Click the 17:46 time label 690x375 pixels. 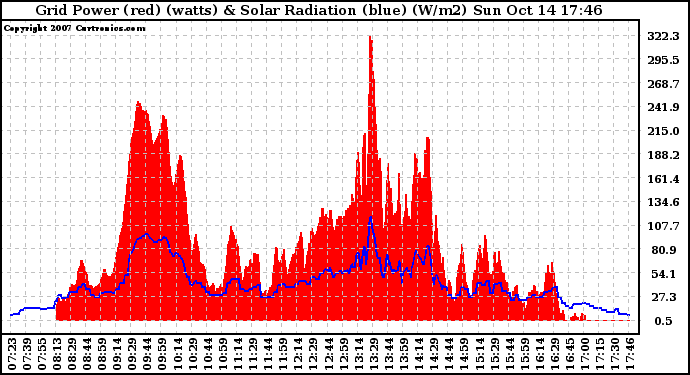pyautogui.click(x=630, y=354)
